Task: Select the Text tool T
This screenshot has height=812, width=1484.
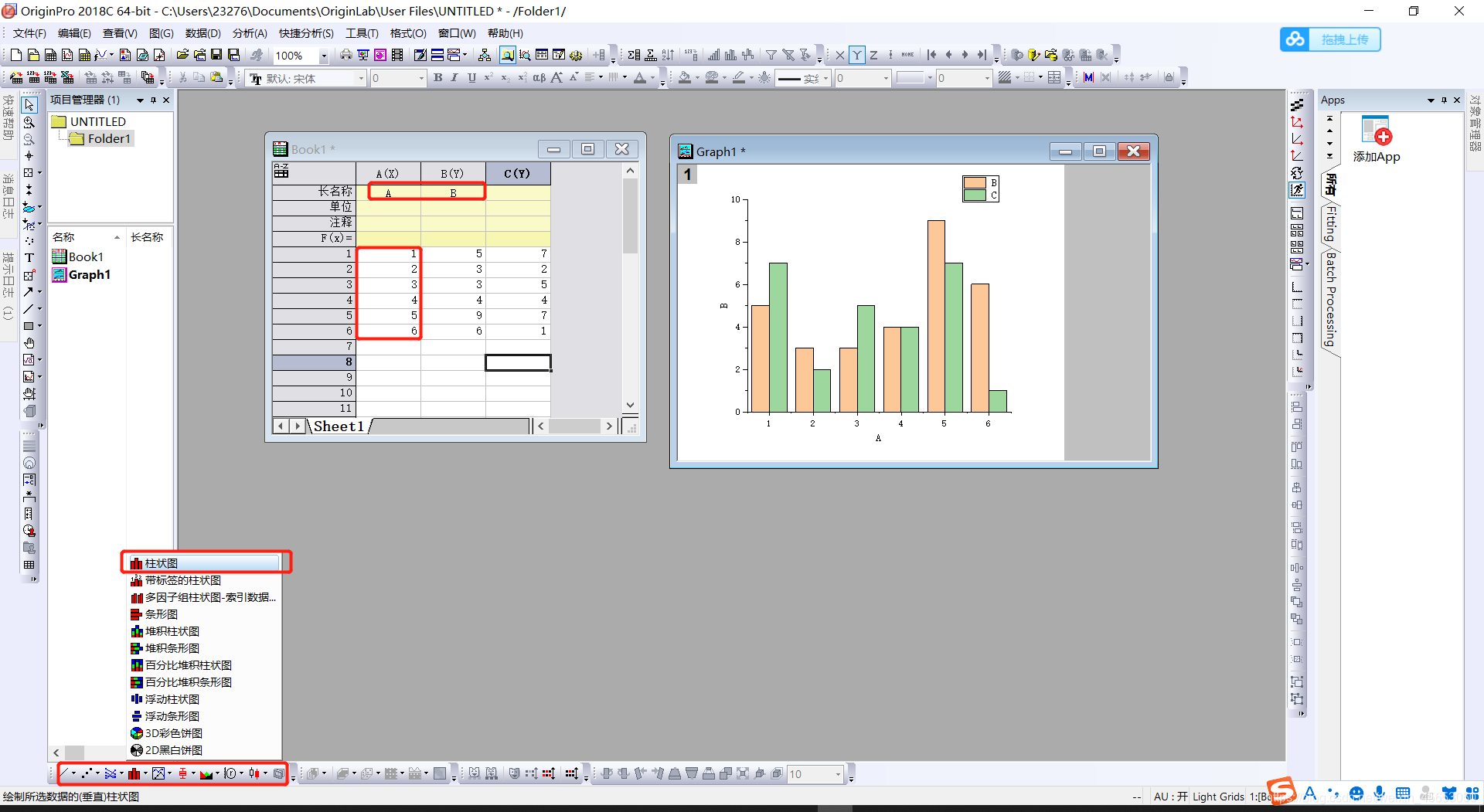Action: pos(29,258)
